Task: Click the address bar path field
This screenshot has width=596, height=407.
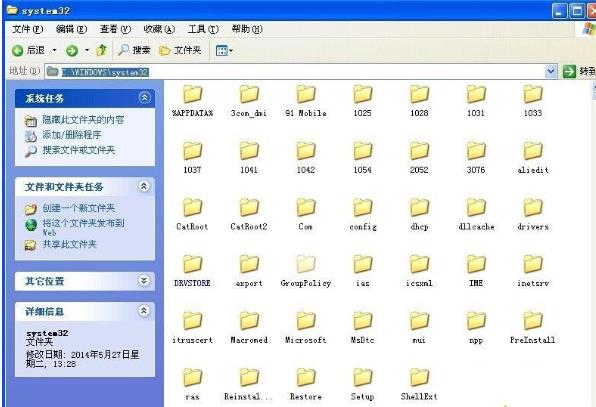Action: click(300, 71)
